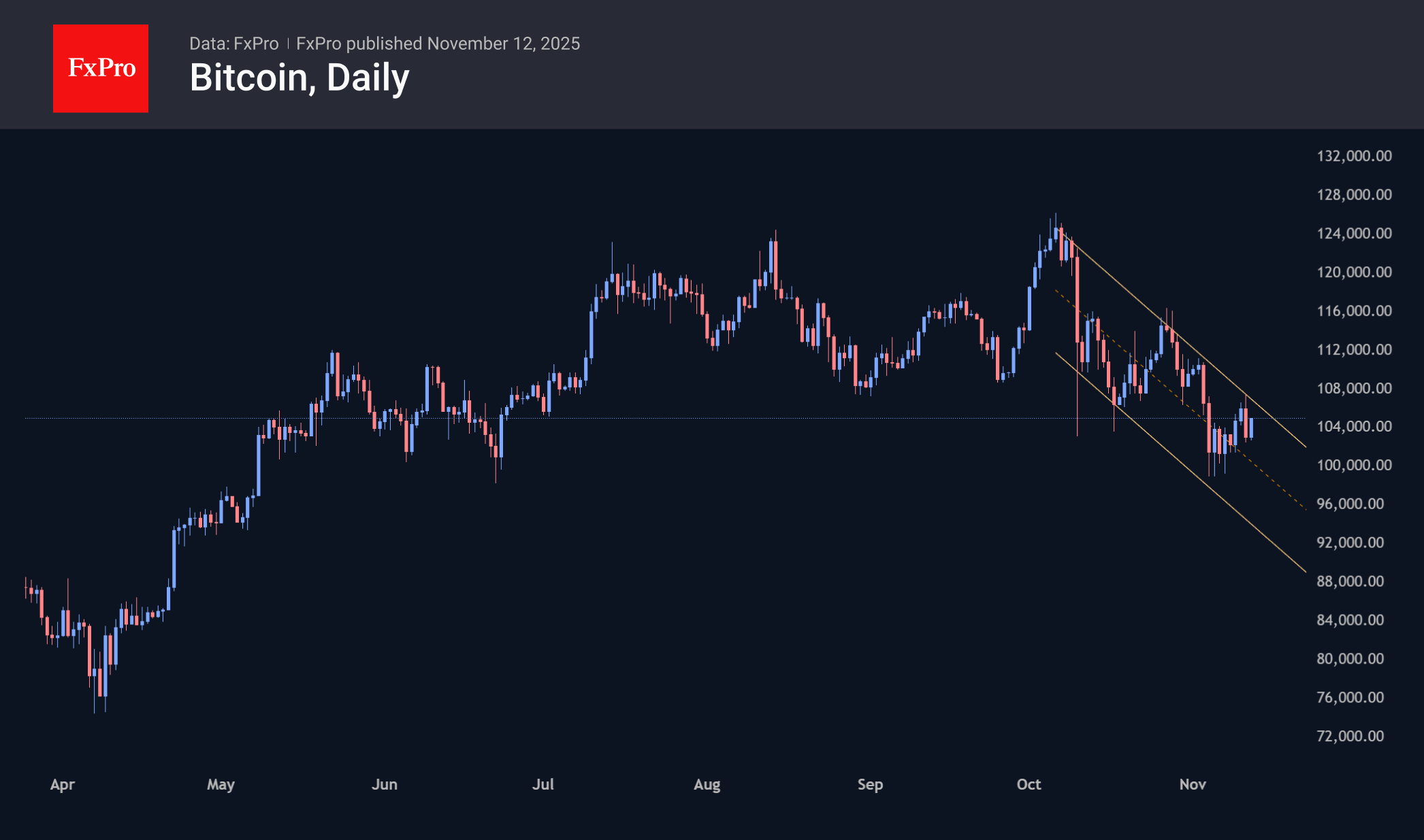Click the 104,000.00 price axis label
Viewport: 1424px width, 840px height.
point(1354,426)
